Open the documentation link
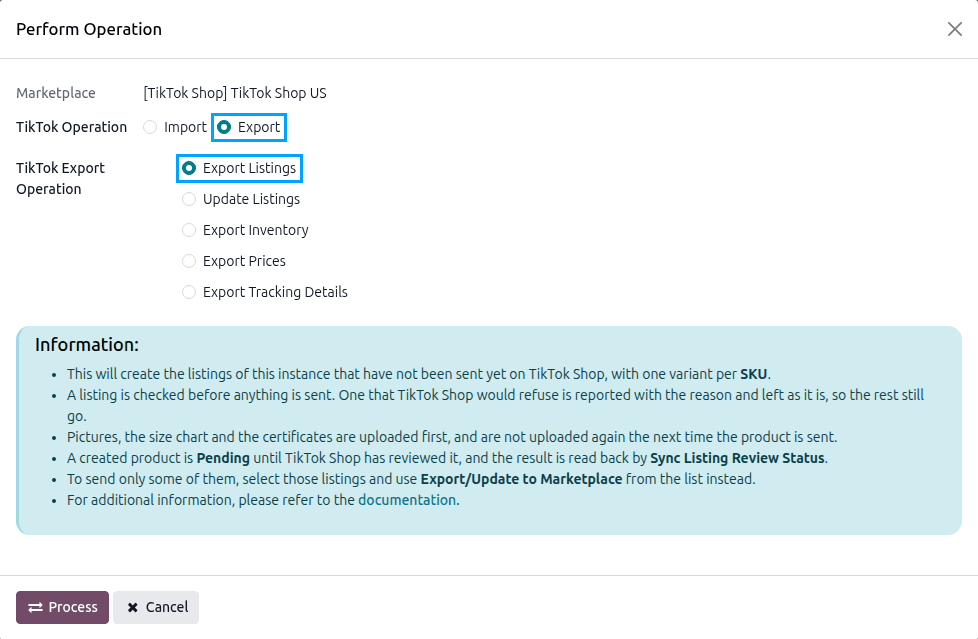The height and width of the screenshot is (639, 978). tap(407, 500)
